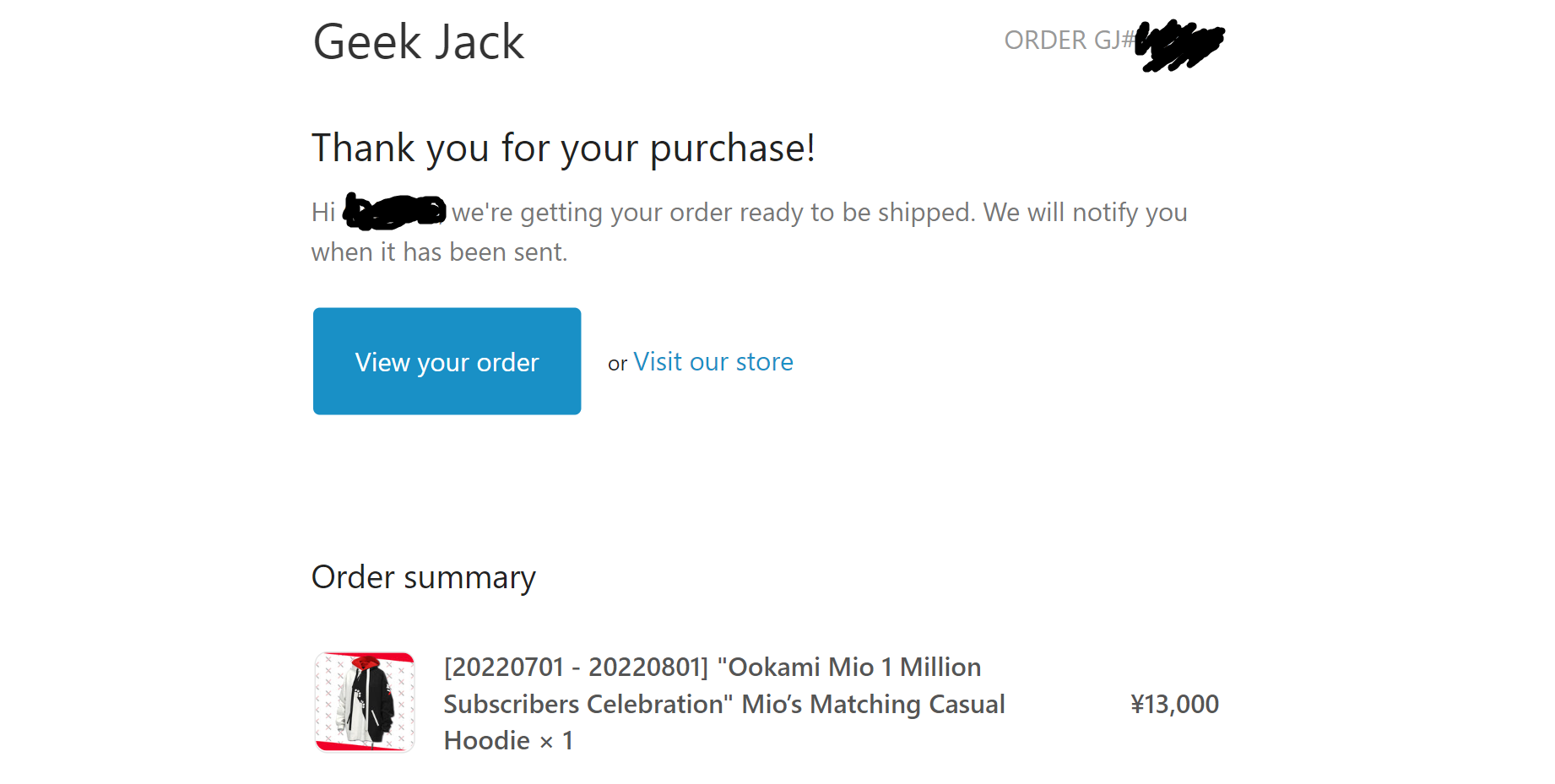Click the 'Hi' greeting word
Viewport: 1555px width, 784px height.
pos(323,212)
